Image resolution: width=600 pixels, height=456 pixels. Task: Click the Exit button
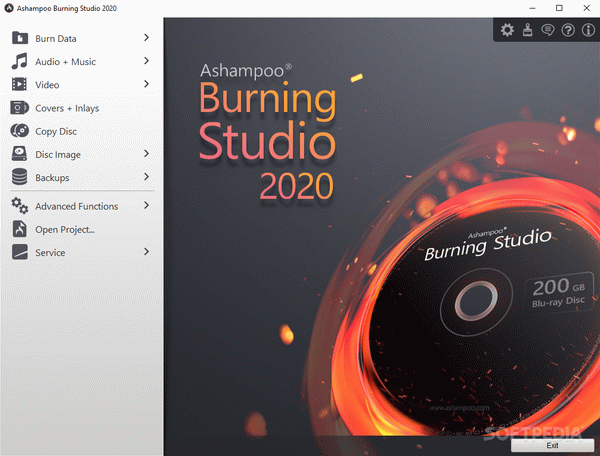(x=552, y=445)
